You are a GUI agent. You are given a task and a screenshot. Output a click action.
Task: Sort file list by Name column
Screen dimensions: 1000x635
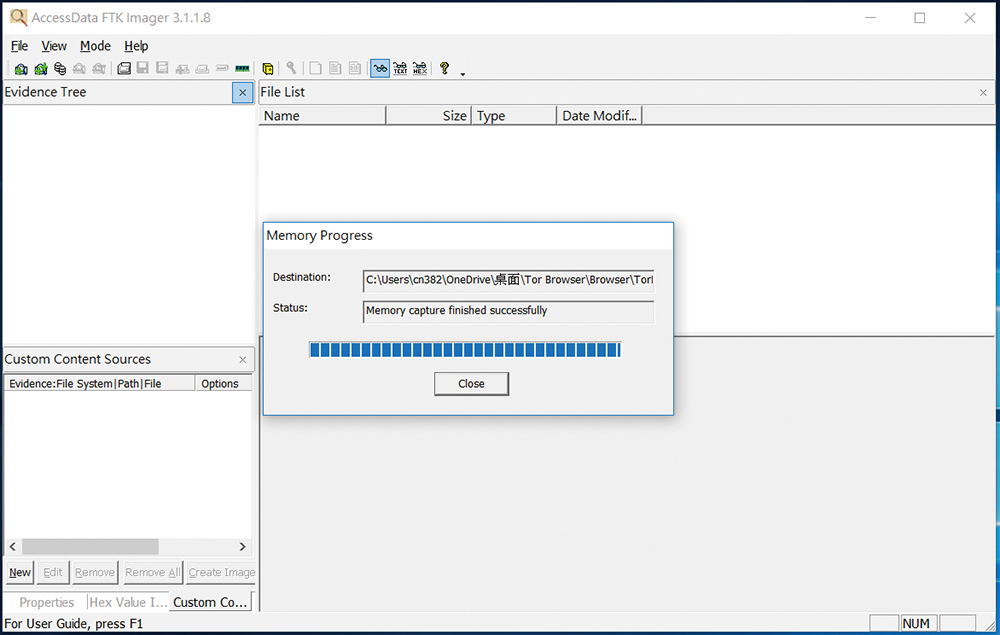point(322,116)
